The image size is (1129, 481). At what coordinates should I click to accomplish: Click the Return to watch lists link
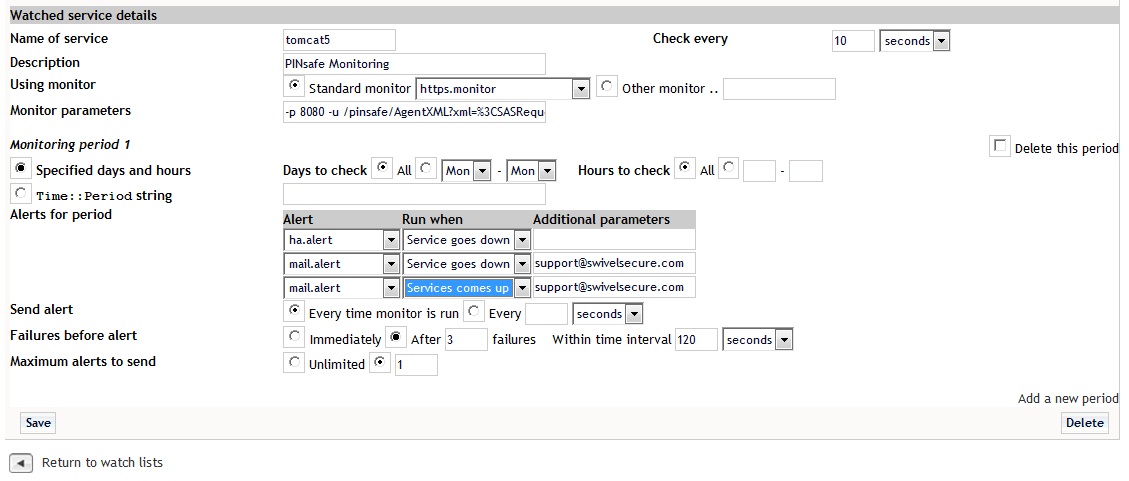[x=102, y=463]
